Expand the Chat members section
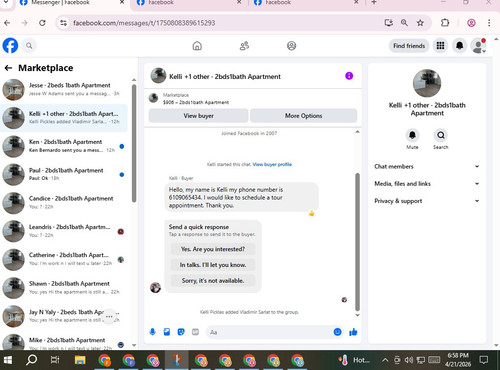 coord(427,166)
